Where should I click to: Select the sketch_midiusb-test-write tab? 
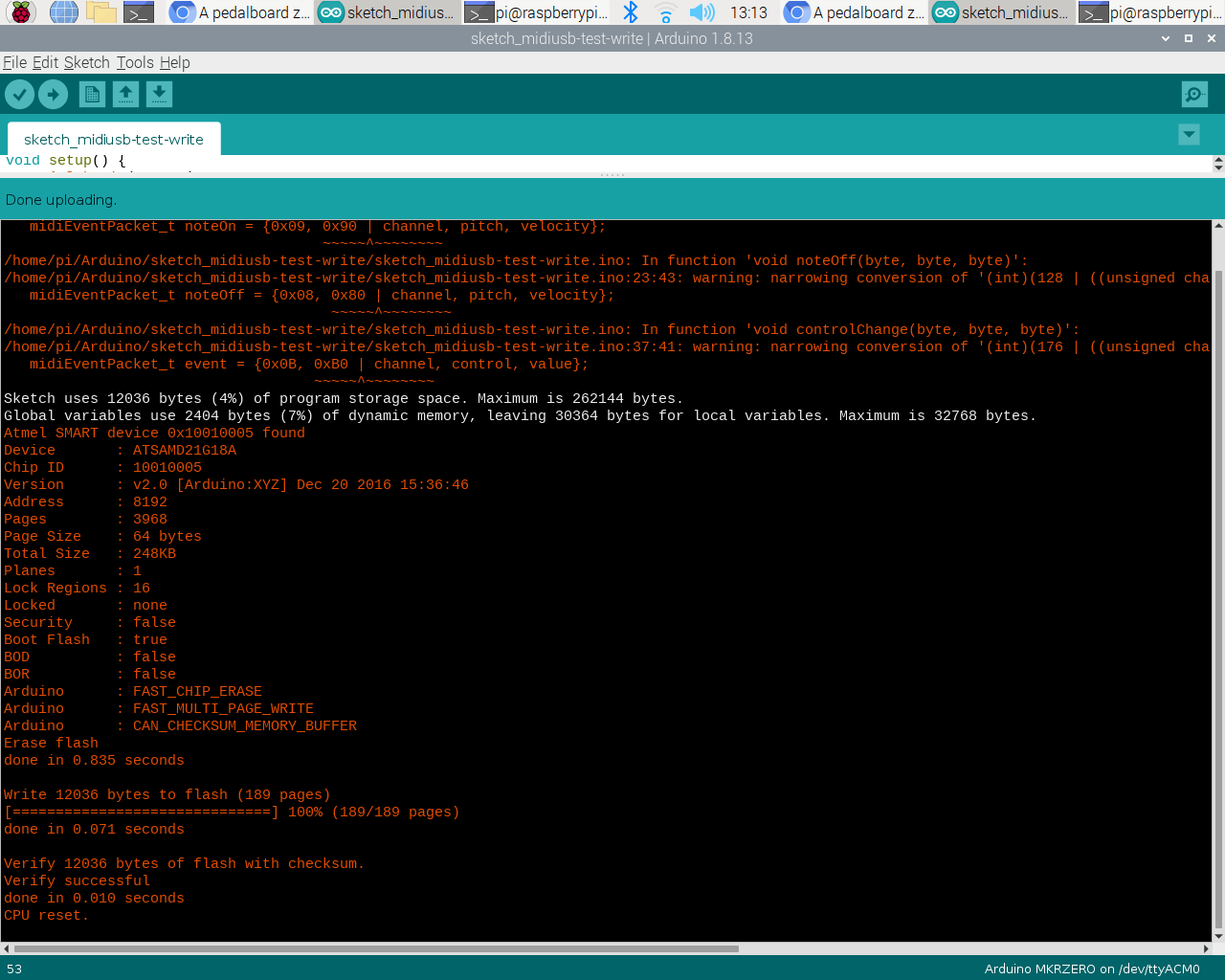(x=113, y=139)
